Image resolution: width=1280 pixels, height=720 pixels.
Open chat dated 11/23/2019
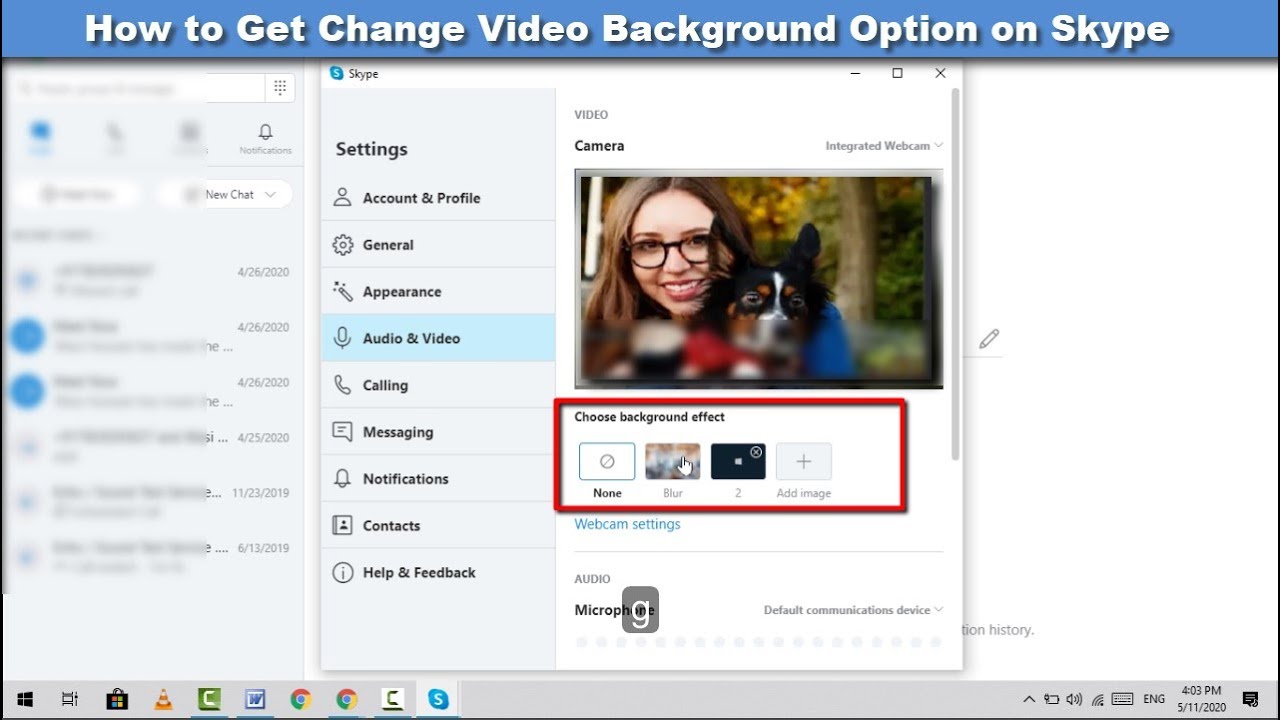(x=152, y=502)
